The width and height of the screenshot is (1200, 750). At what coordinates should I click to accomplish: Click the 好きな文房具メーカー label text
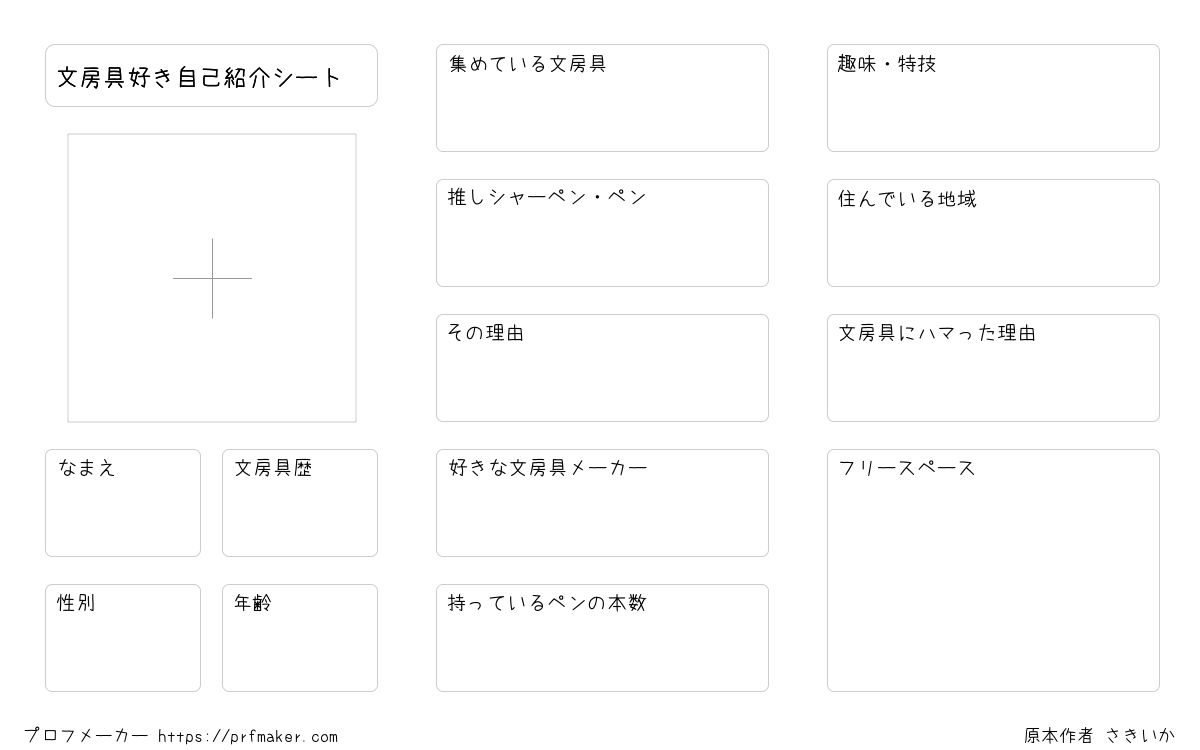coord(548,467)
